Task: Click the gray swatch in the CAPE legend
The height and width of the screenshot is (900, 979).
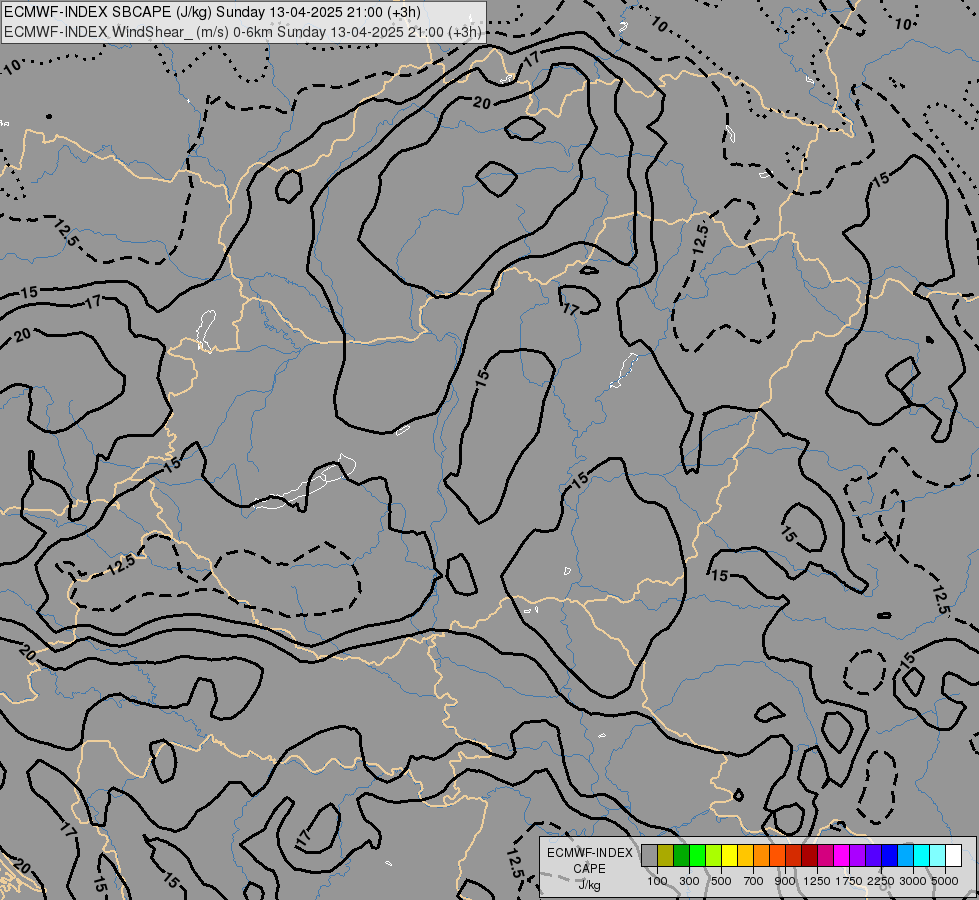Action: [x=649, y=855]
